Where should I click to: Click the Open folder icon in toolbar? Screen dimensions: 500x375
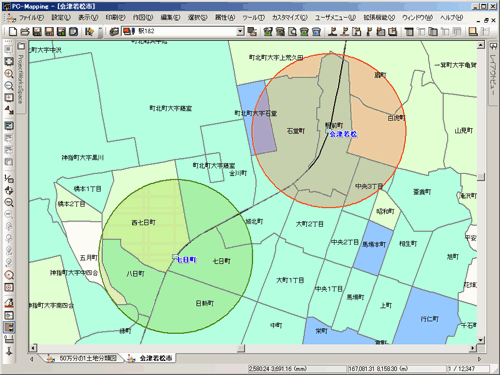pyautogui.click(x=25, y=32)
